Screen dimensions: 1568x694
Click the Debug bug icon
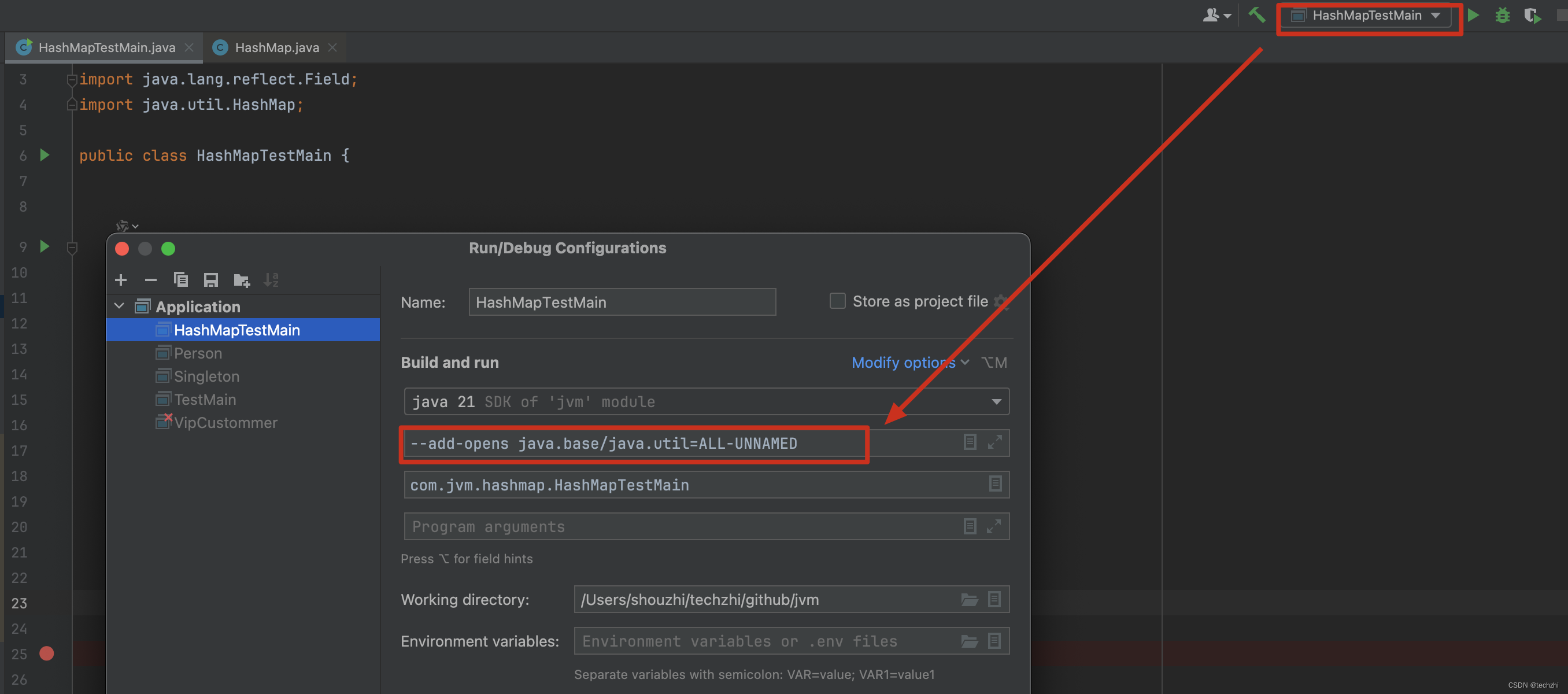1502,15
